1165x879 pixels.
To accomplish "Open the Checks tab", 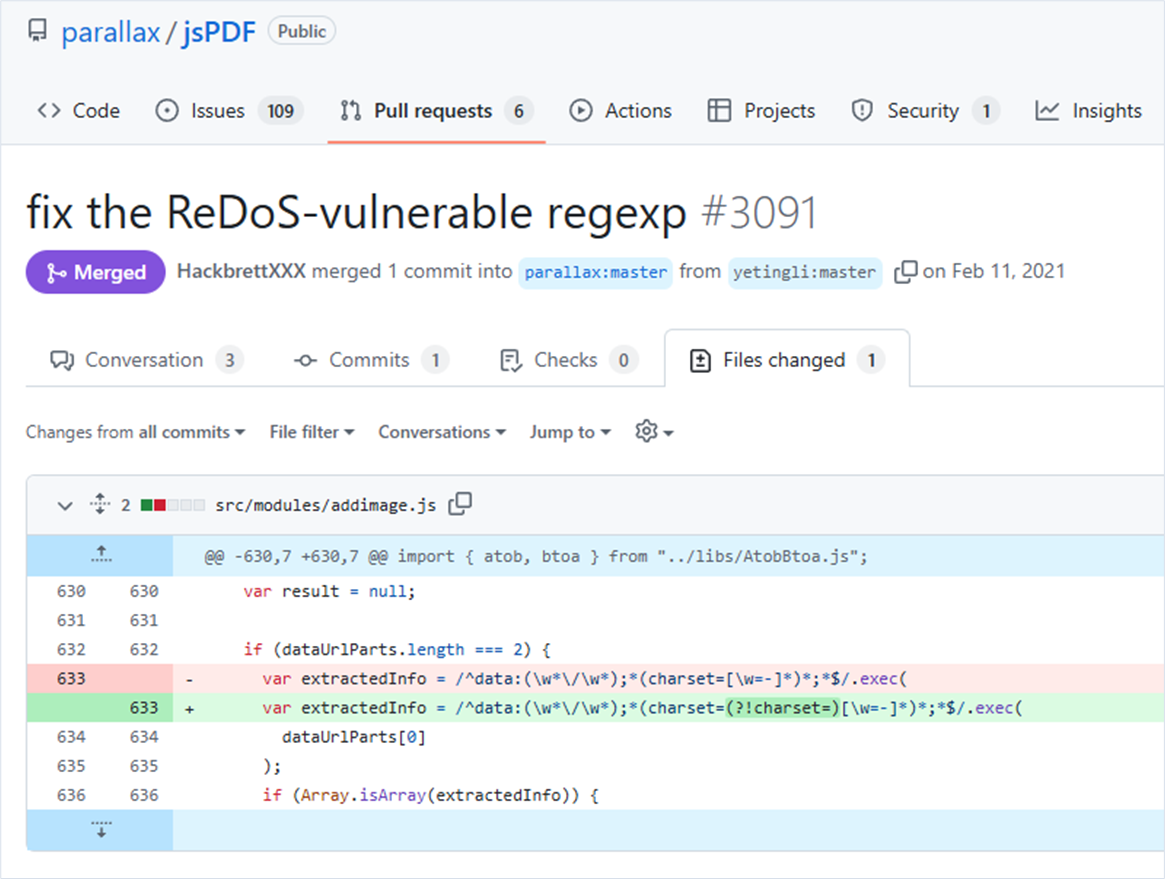I will pyautogui.click(x=567, y=360).
